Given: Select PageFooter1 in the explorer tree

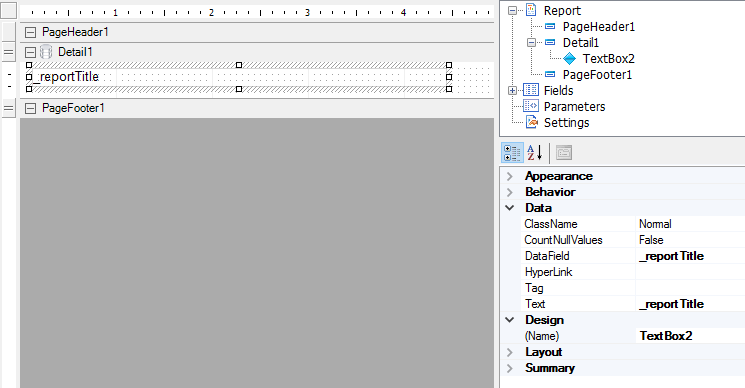Looking at the screenshot, I should 597,75.
